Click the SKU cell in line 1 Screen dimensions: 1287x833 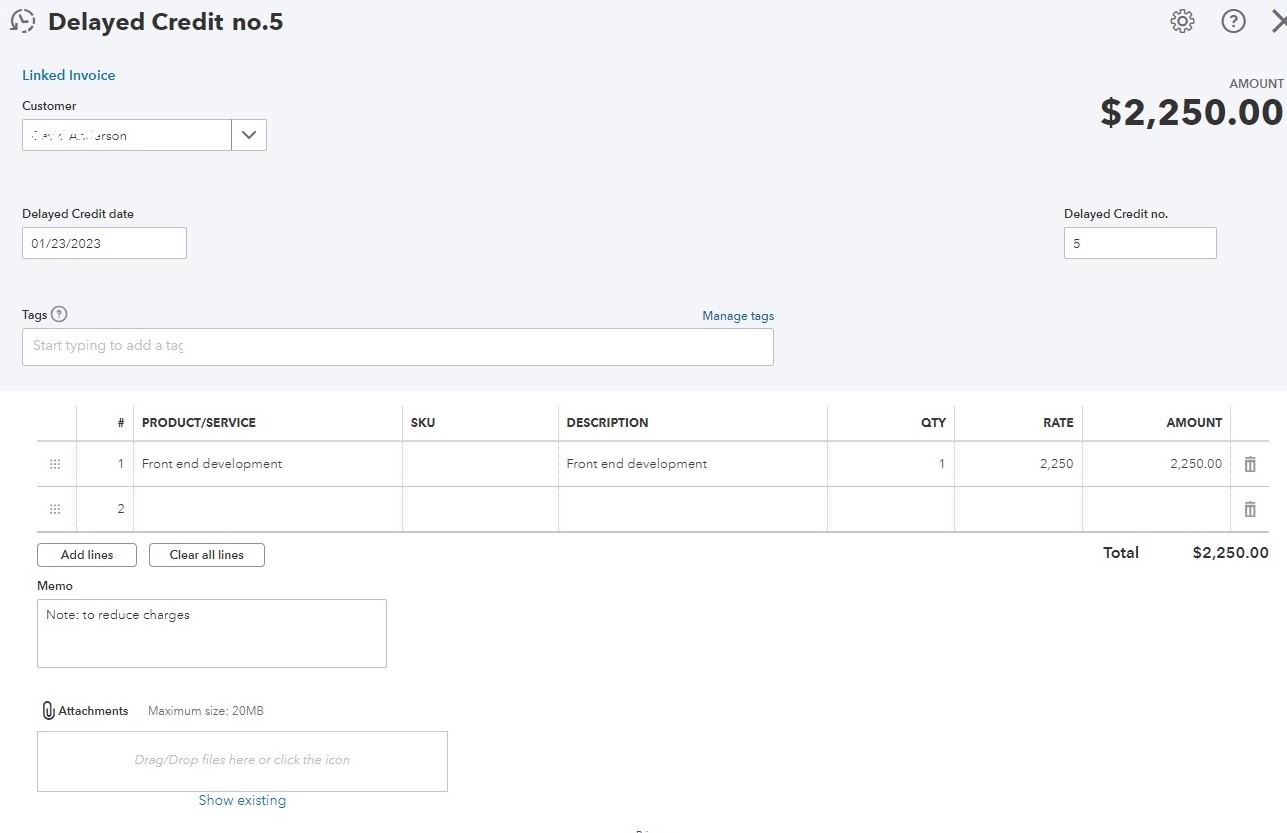pos(480,464)
